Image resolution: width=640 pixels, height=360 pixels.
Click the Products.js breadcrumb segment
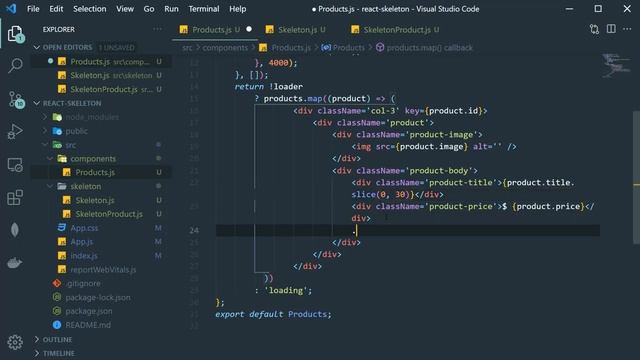[x=291, y=48]
